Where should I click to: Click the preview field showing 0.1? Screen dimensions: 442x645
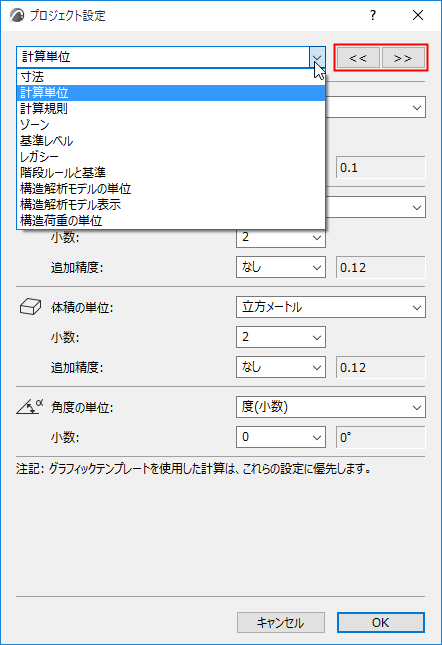(x=381, y=168)
